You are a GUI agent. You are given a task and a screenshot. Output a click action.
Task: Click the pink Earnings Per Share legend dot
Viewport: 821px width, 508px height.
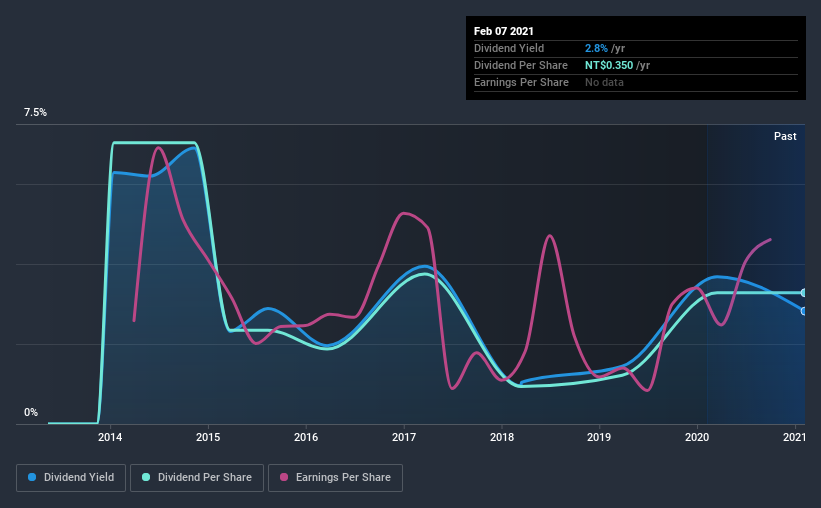click(x=284, y=477)
